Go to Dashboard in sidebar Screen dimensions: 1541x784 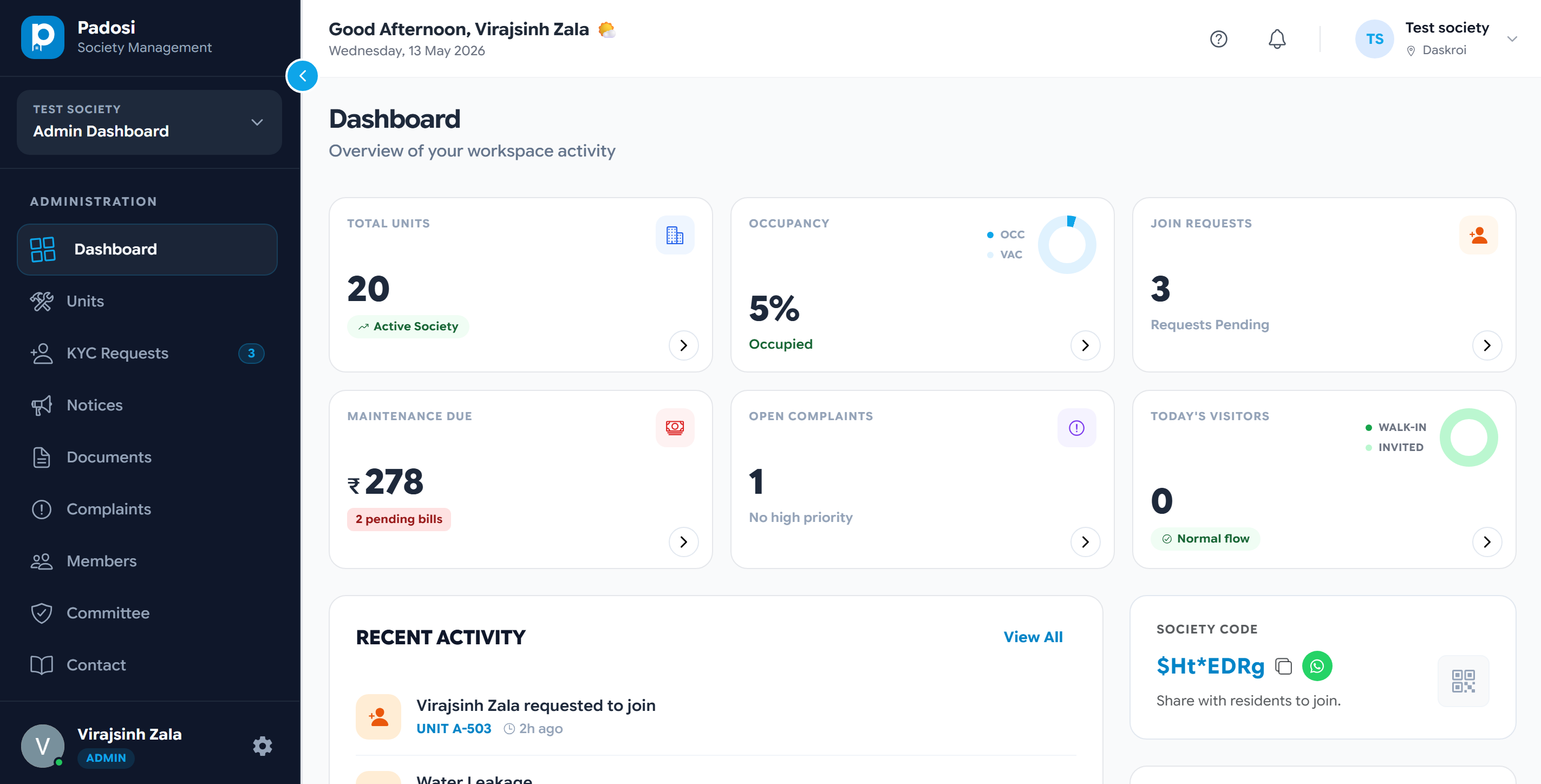pos(147,250)
